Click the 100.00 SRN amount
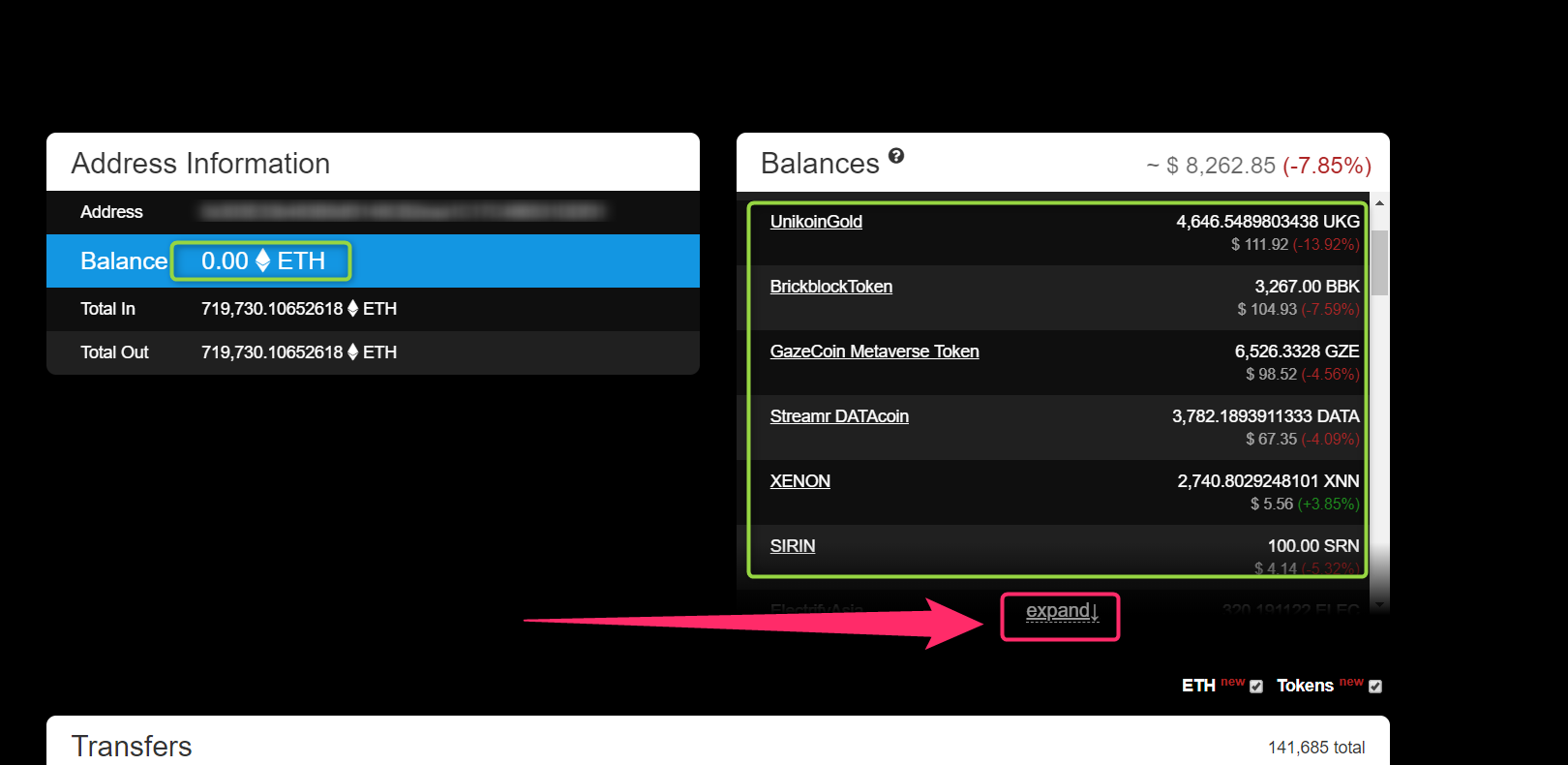Screen dimensions: 1568x765 1313,546
